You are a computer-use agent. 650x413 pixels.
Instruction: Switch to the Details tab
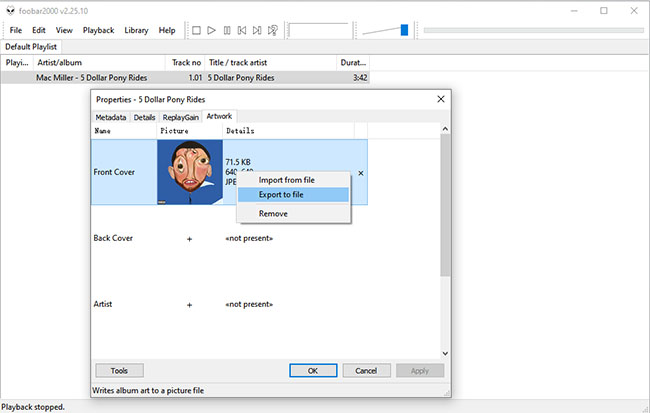pos(144,117)
